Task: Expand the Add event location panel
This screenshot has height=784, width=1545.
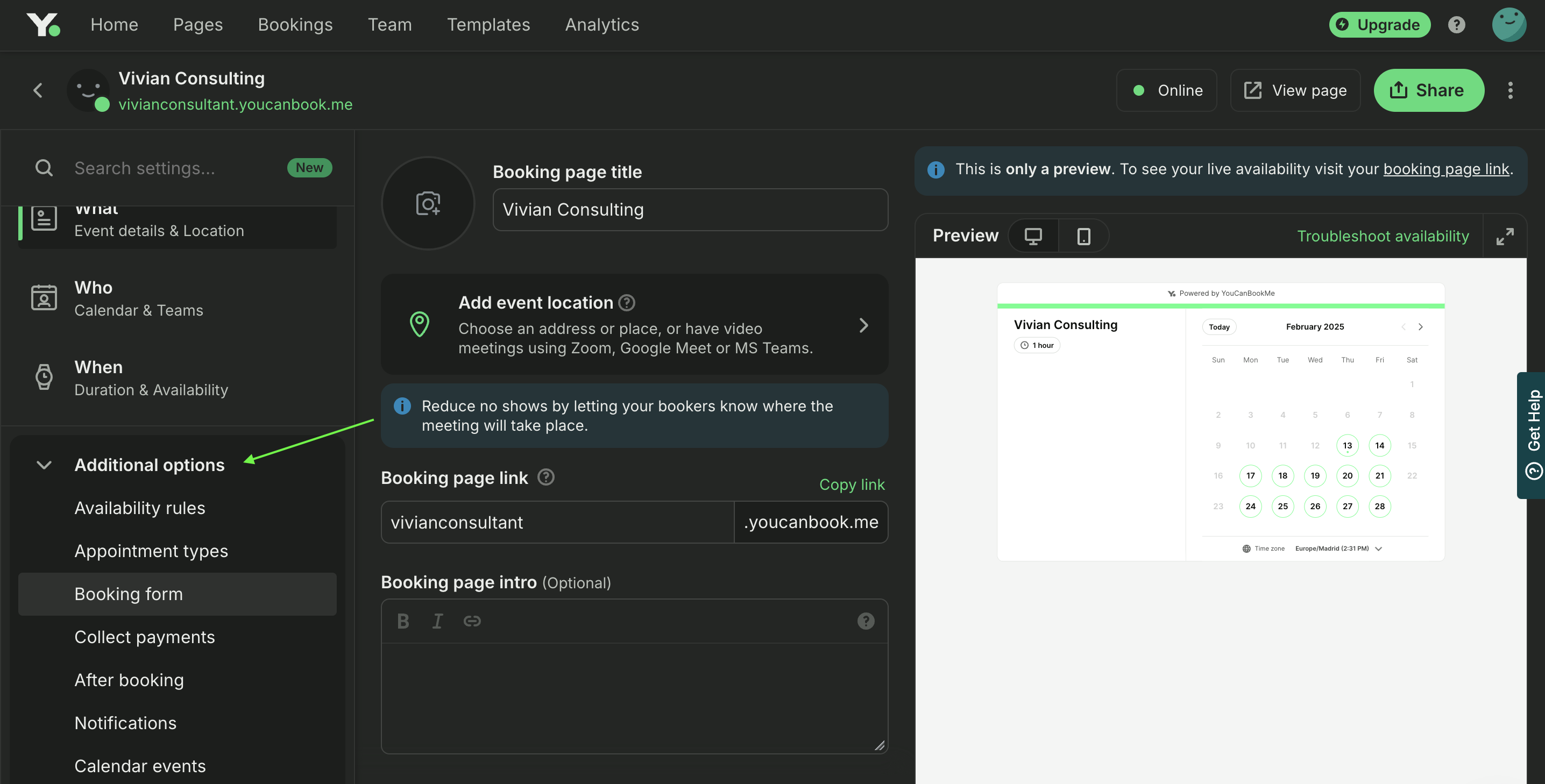Action: [x=863, y=325]
